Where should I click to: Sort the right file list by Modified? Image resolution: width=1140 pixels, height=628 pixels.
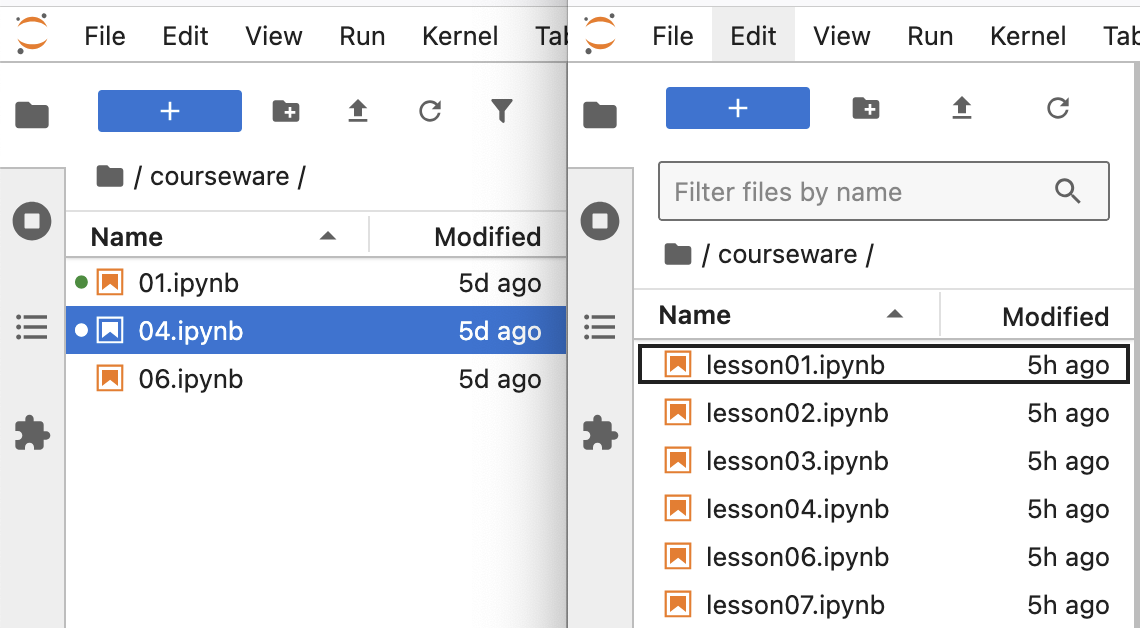(x=1055, y=316)
